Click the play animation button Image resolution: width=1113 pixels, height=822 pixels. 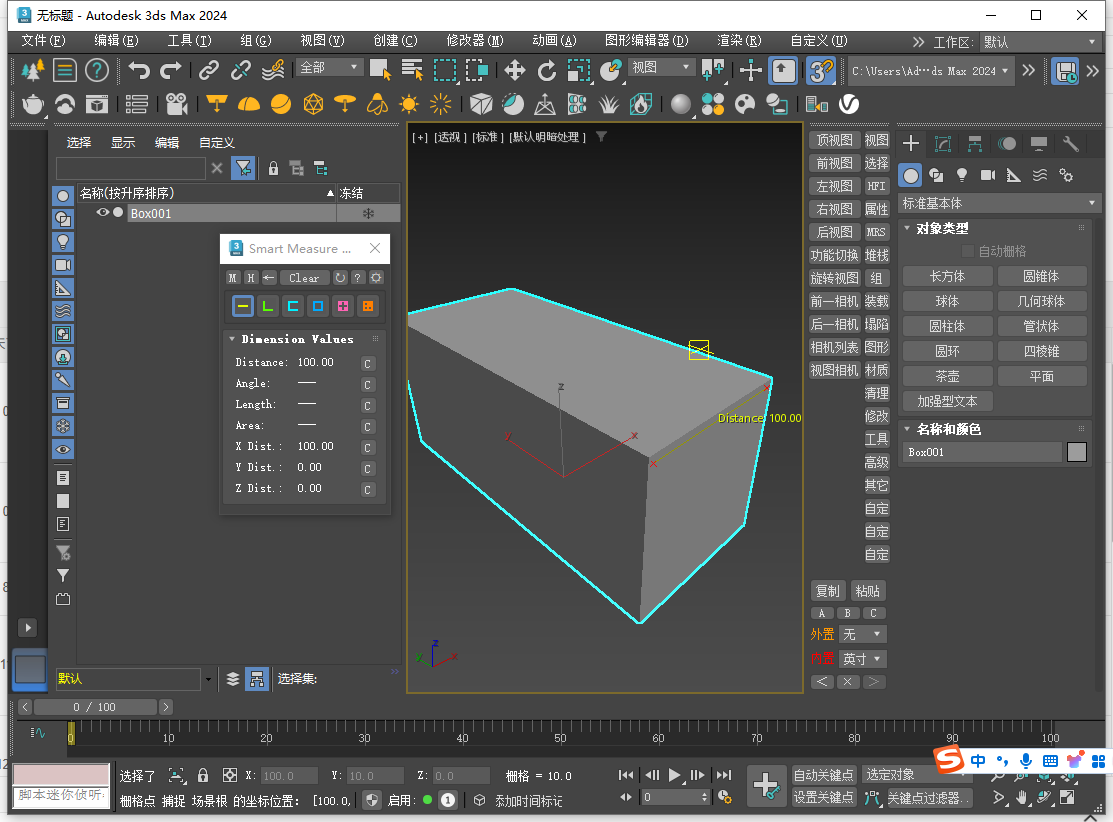click(673, 775)
